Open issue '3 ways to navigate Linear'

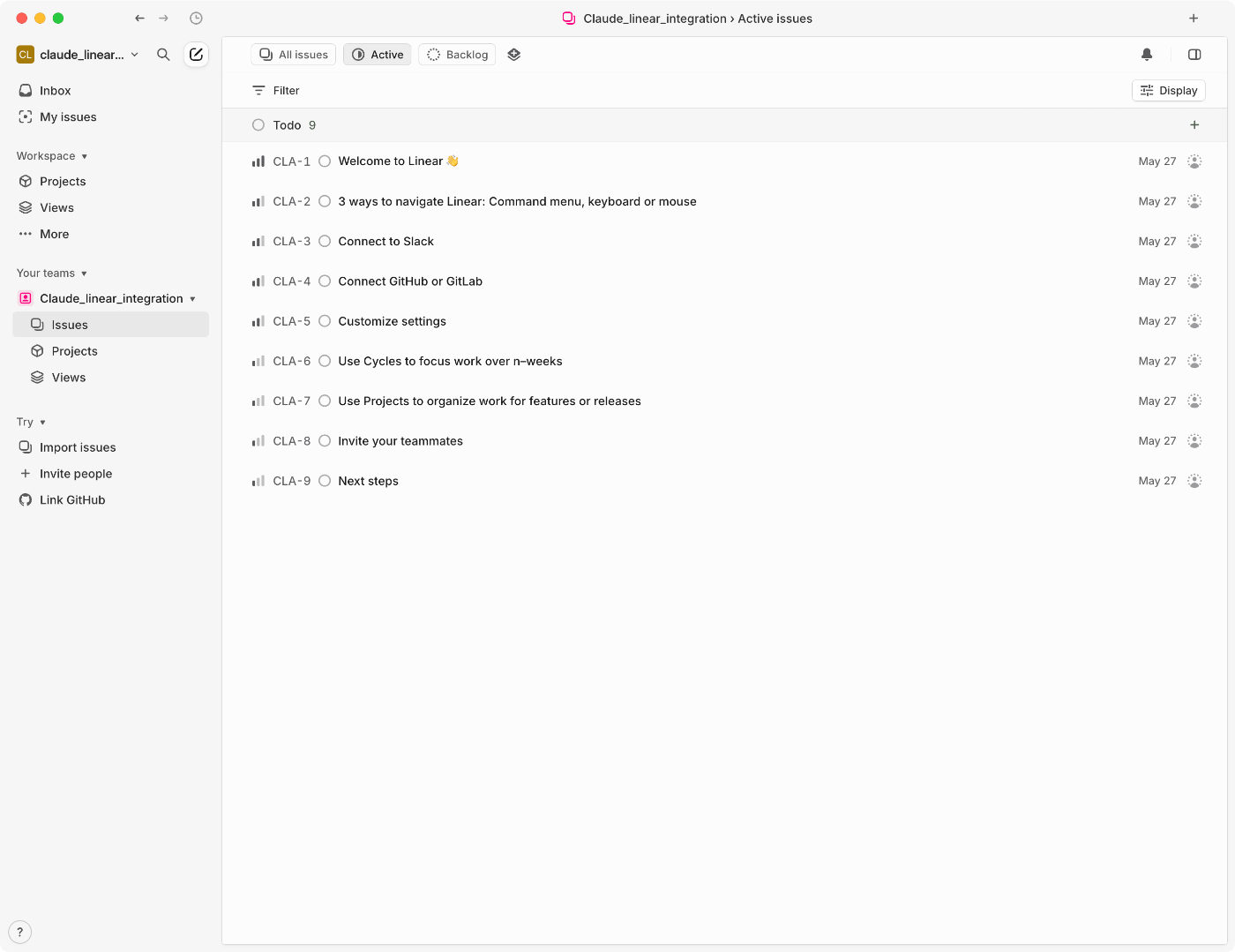(517, 202)
